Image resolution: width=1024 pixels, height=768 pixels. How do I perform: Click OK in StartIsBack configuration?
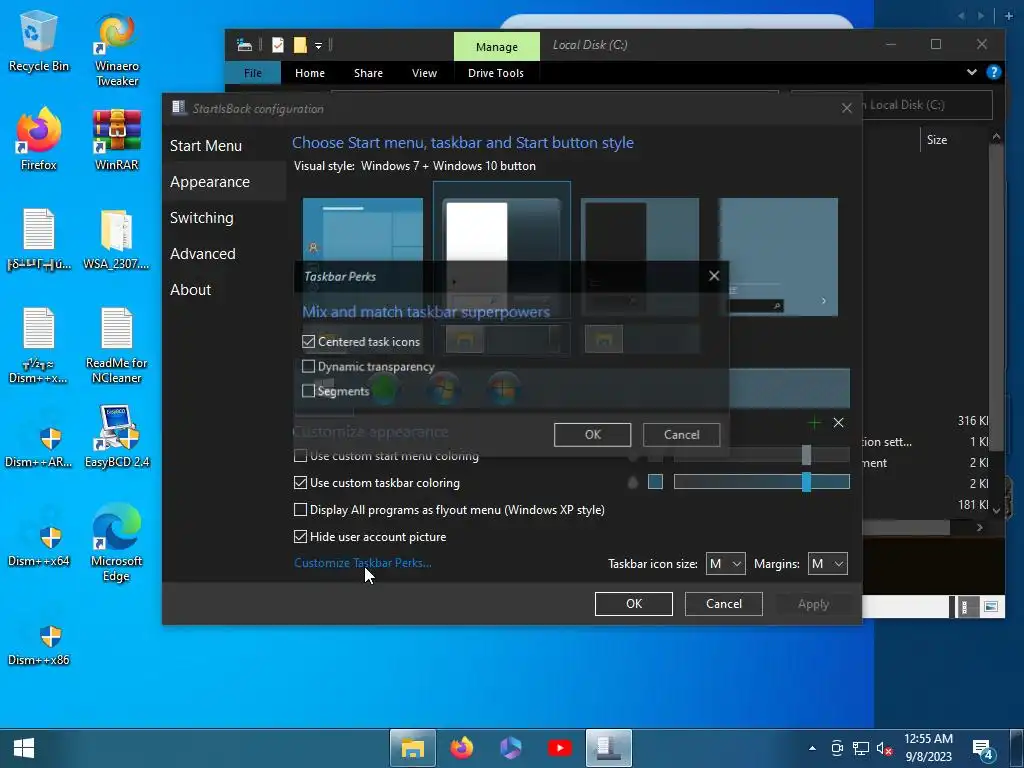[633, 603]
